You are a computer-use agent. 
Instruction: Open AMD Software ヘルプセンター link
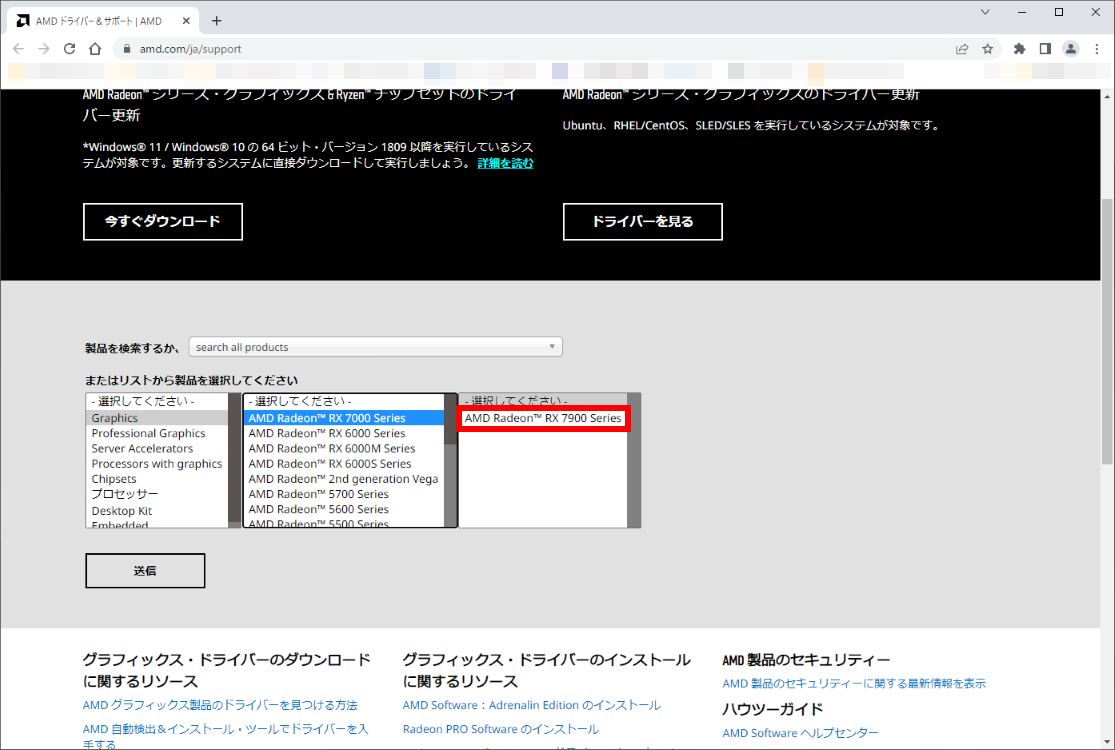point(800,733)
